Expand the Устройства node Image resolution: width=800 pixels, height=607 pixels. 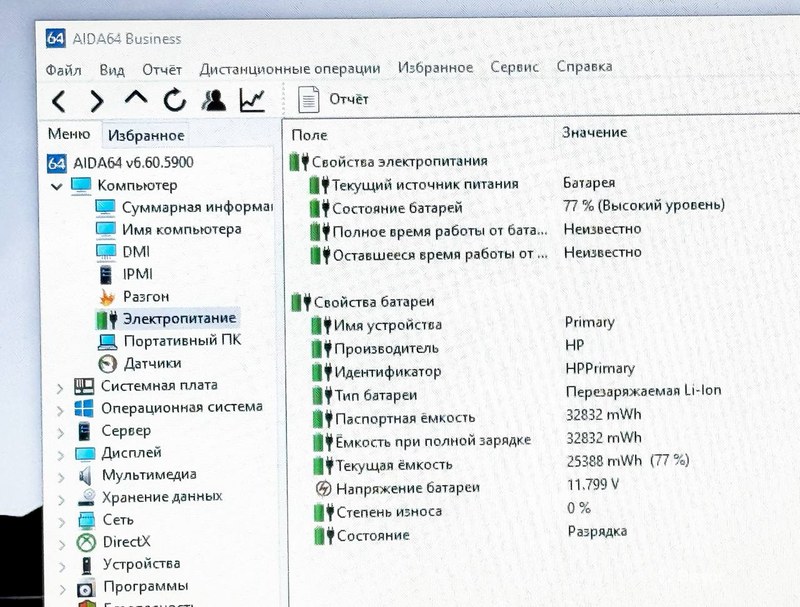62,567
